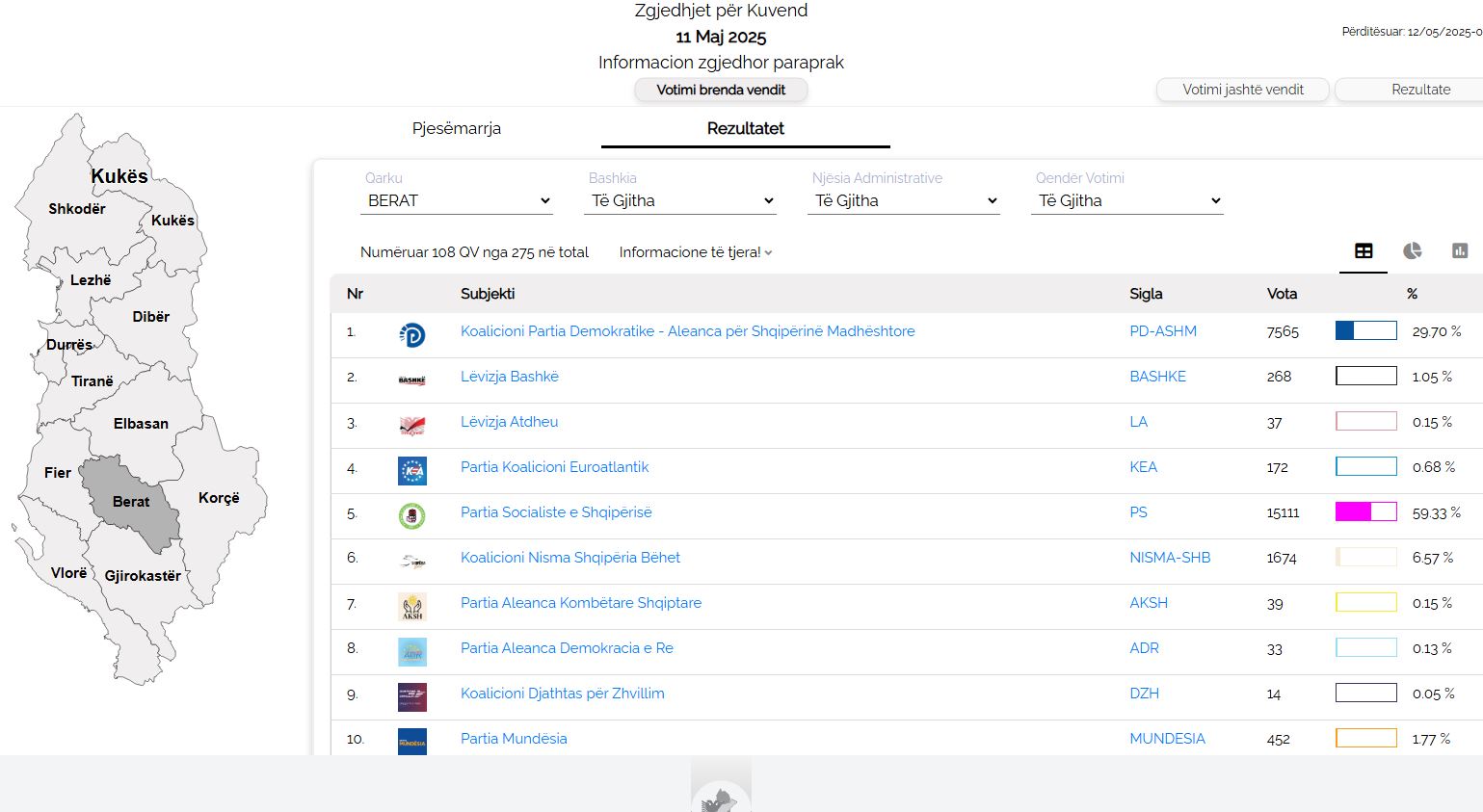
Task: Open the Bashkia dropdown
Action: [x=680, y=200]
